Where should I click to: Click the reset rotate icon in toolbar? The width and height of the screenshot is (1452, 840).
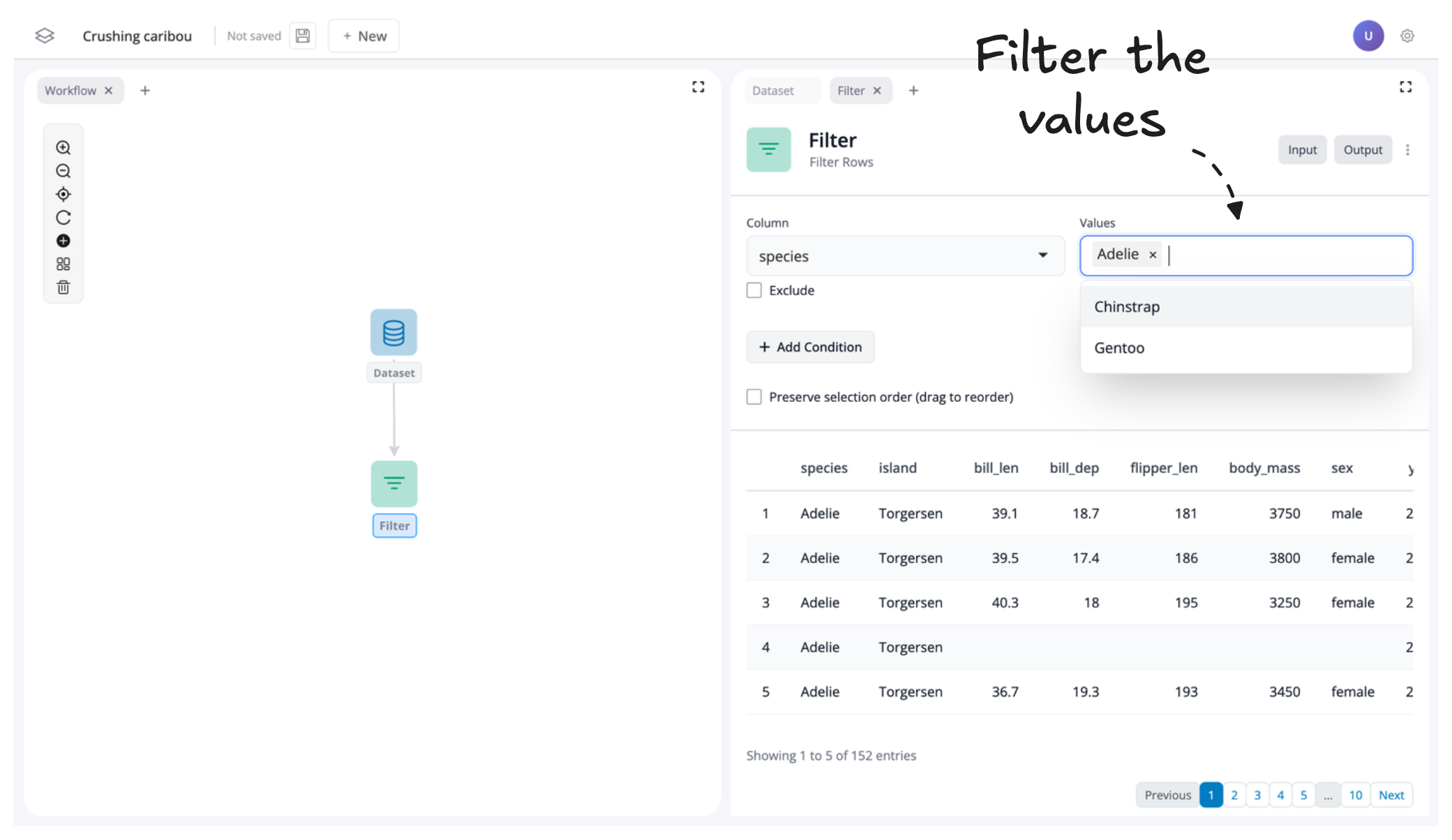click(63, 218)
